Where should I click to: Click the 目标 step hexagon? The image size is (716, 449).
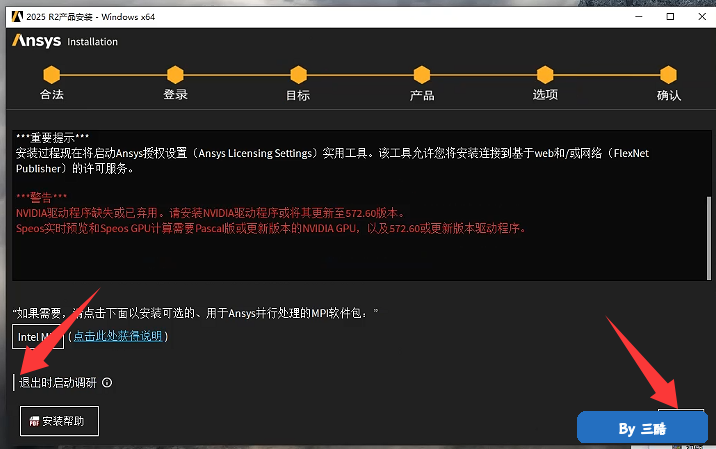click(299, 75)
